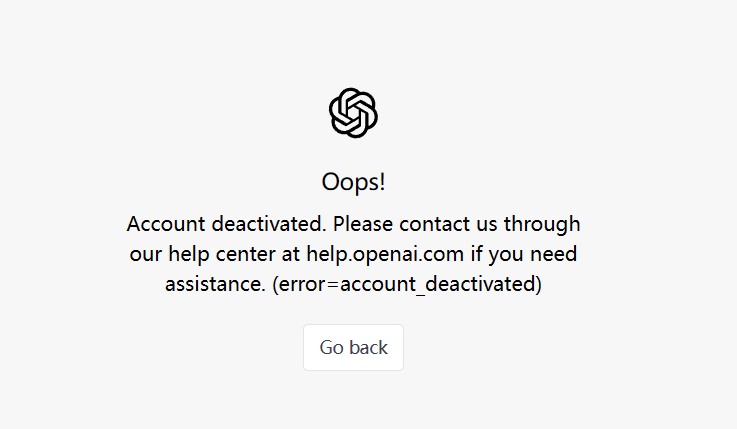Click the word through ending the first line
Viewport: 737px width, 429px height.
[542, 225]
